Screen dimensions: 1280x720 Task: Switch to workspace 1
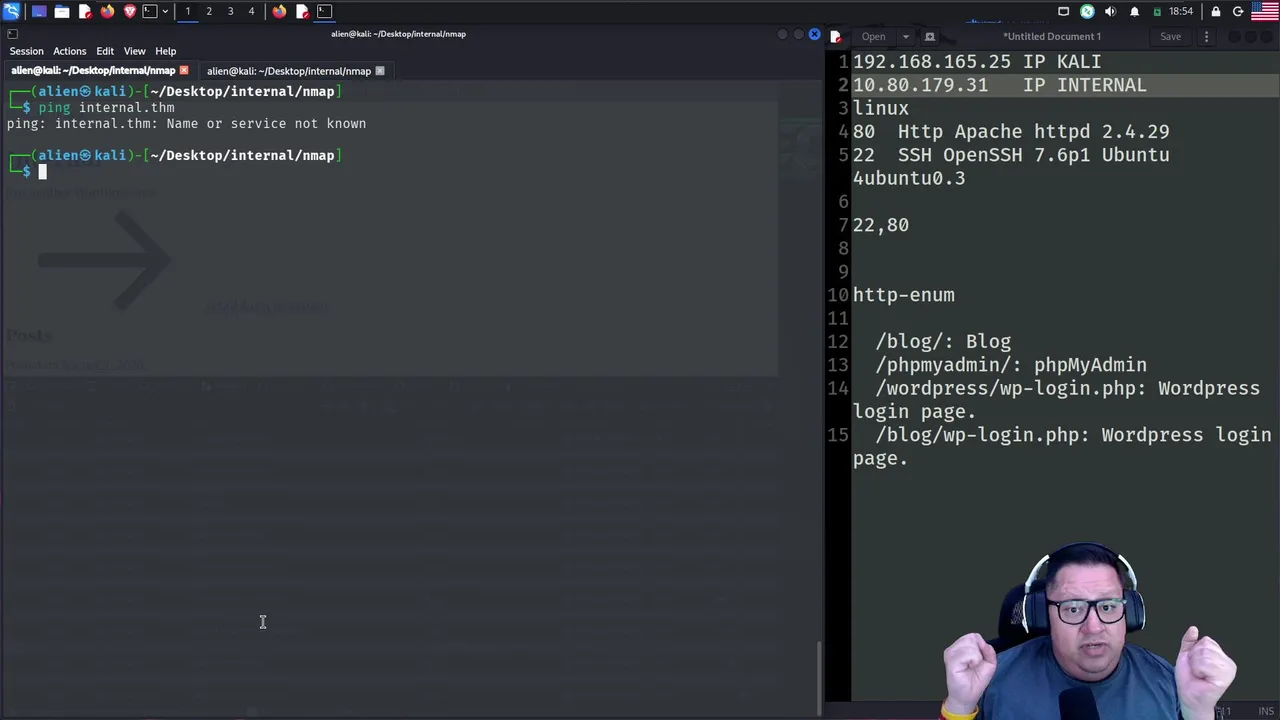pos(187,11)
